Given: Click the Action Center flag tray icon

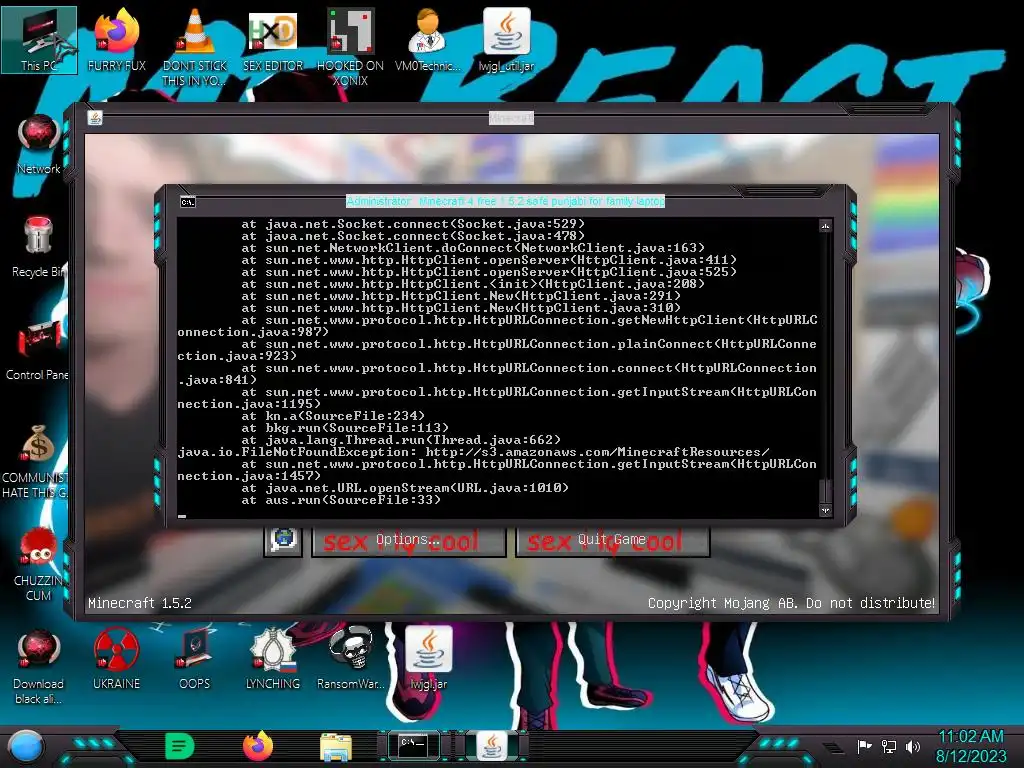Looking at the screenshot, I should coord(865,746).
